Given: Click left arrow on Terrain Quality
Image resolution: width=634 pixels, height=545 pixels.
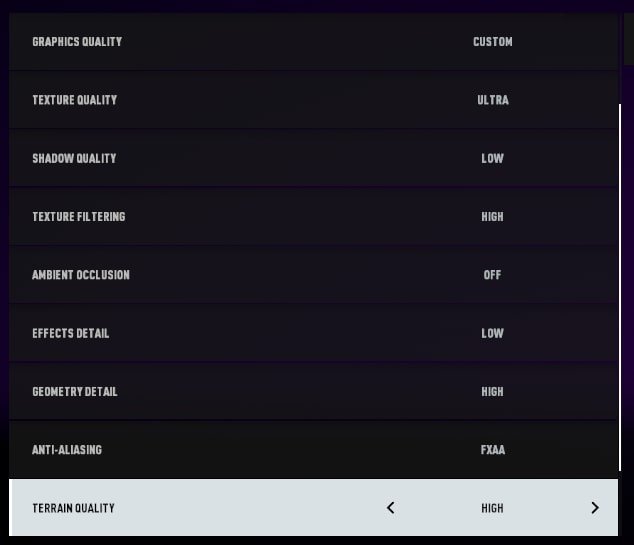Looking at the screenshot, I should (391, 508).
